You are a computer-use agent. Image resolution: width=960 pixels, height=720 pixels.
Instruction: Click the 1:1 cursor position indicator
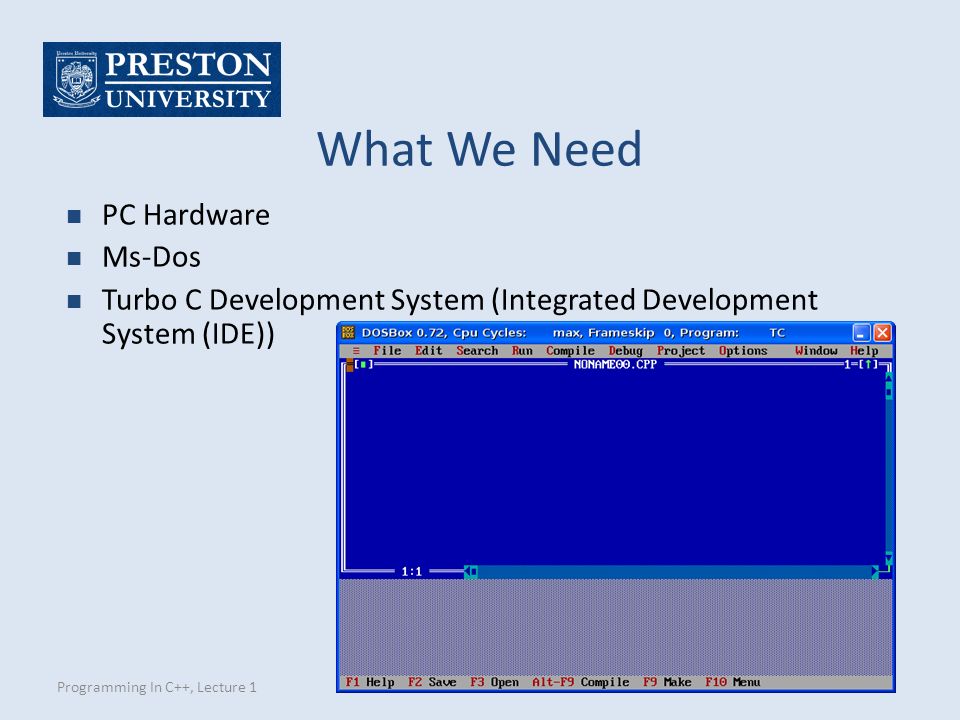coord(411,572)
